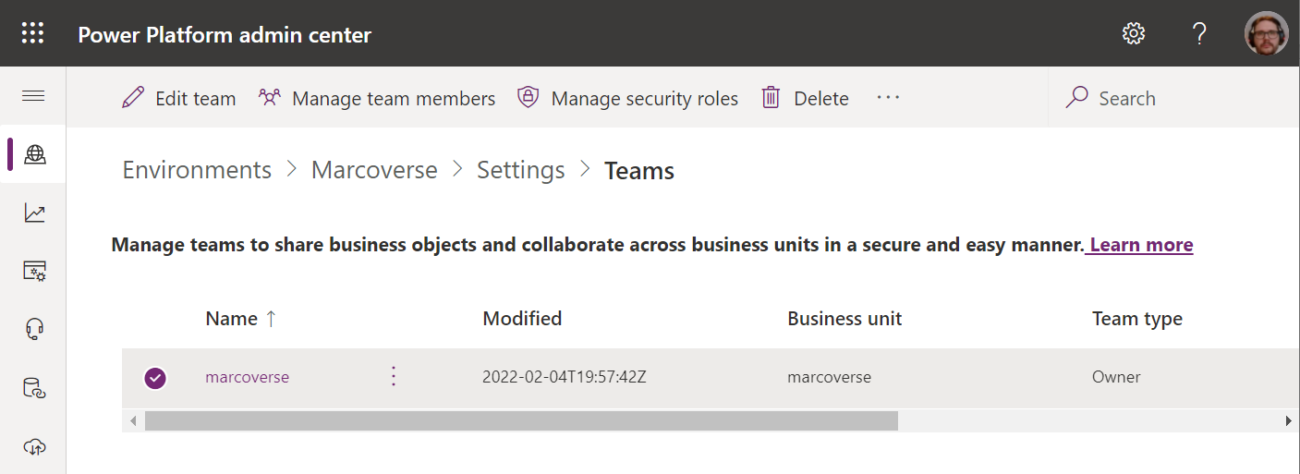Open the Help question mark icon

pos(1200,34)
